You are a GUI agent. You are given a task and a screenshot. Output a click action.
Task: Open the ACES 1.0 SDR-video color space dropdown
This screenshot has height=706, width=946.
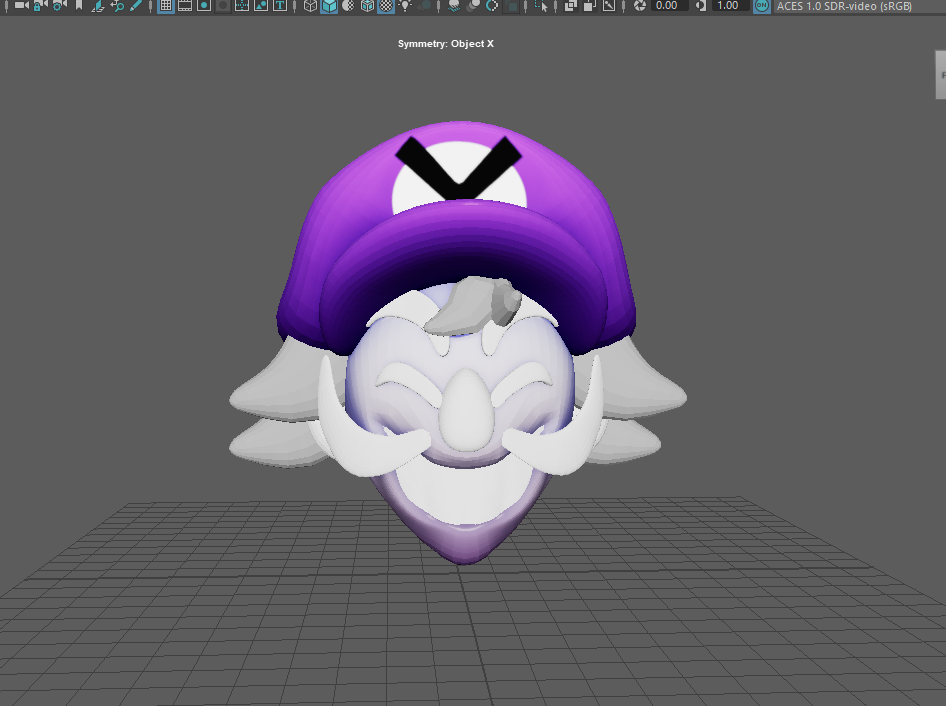tap(859, 5)
